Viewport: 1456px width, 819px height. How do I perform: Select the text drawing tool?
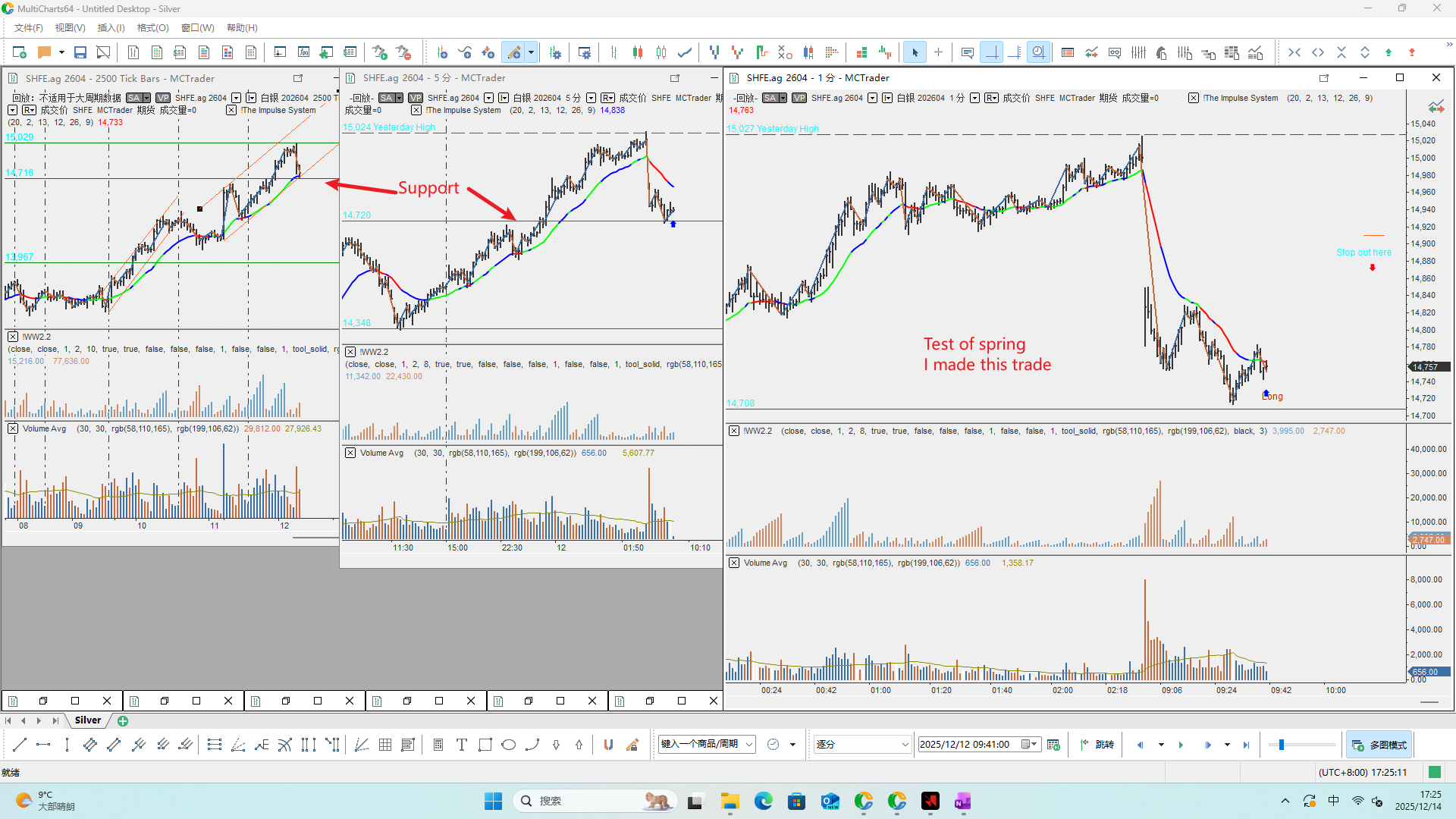(x=461, y=745)
